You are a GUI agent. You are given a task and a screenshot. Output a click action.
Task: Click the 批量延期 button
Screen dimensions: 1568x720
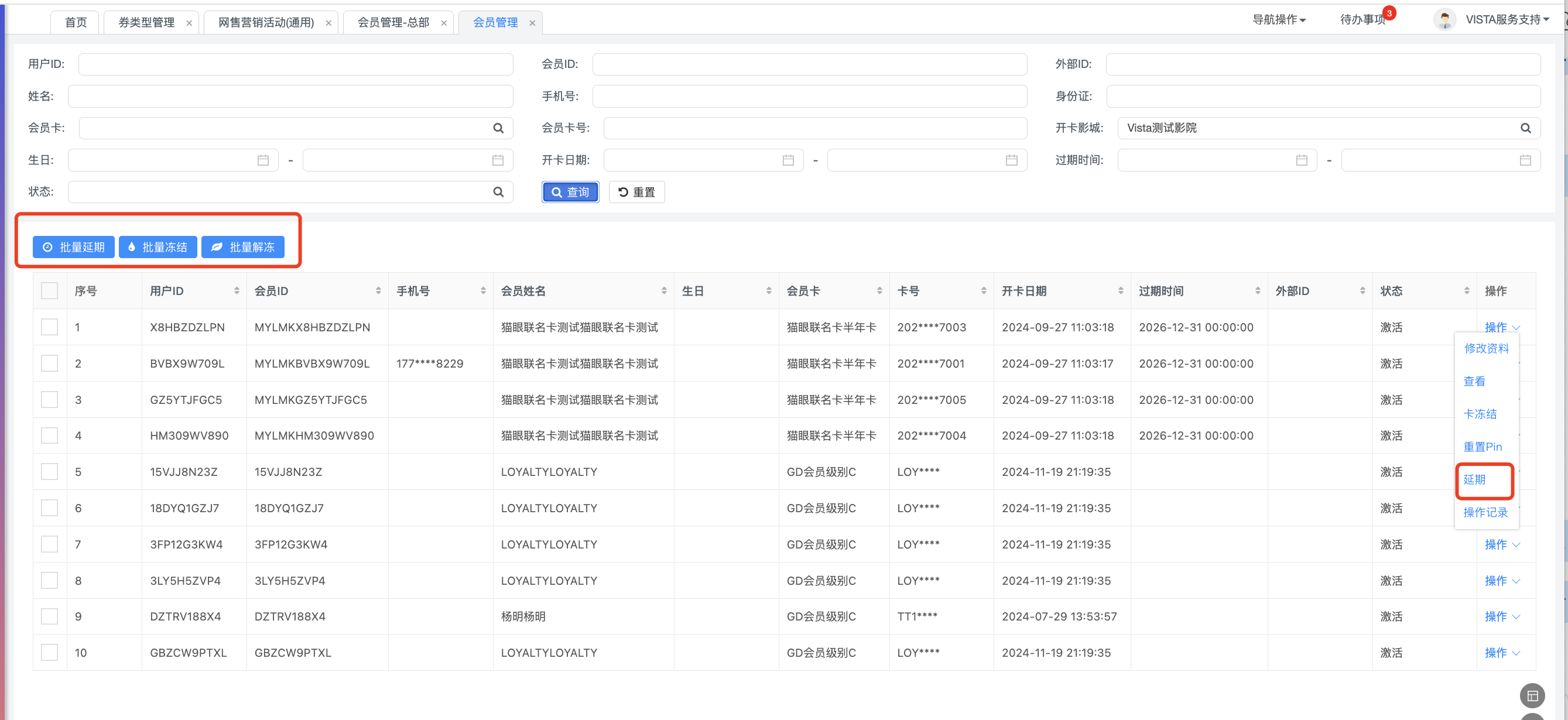74,247
